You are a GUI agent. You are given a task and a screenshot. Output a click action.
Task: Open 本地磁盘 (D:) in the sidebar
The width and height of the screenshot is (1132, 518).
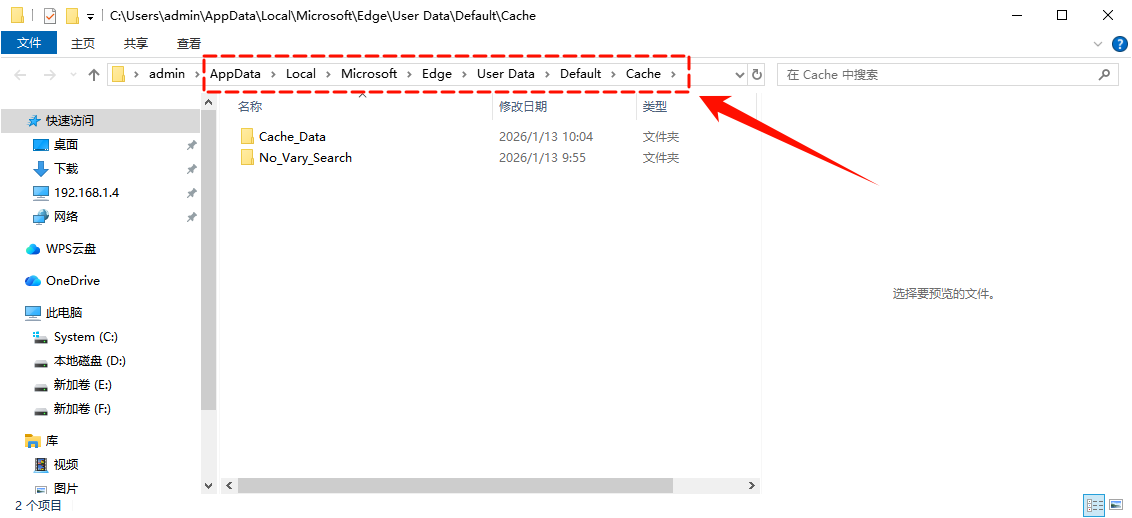[89, 361]
